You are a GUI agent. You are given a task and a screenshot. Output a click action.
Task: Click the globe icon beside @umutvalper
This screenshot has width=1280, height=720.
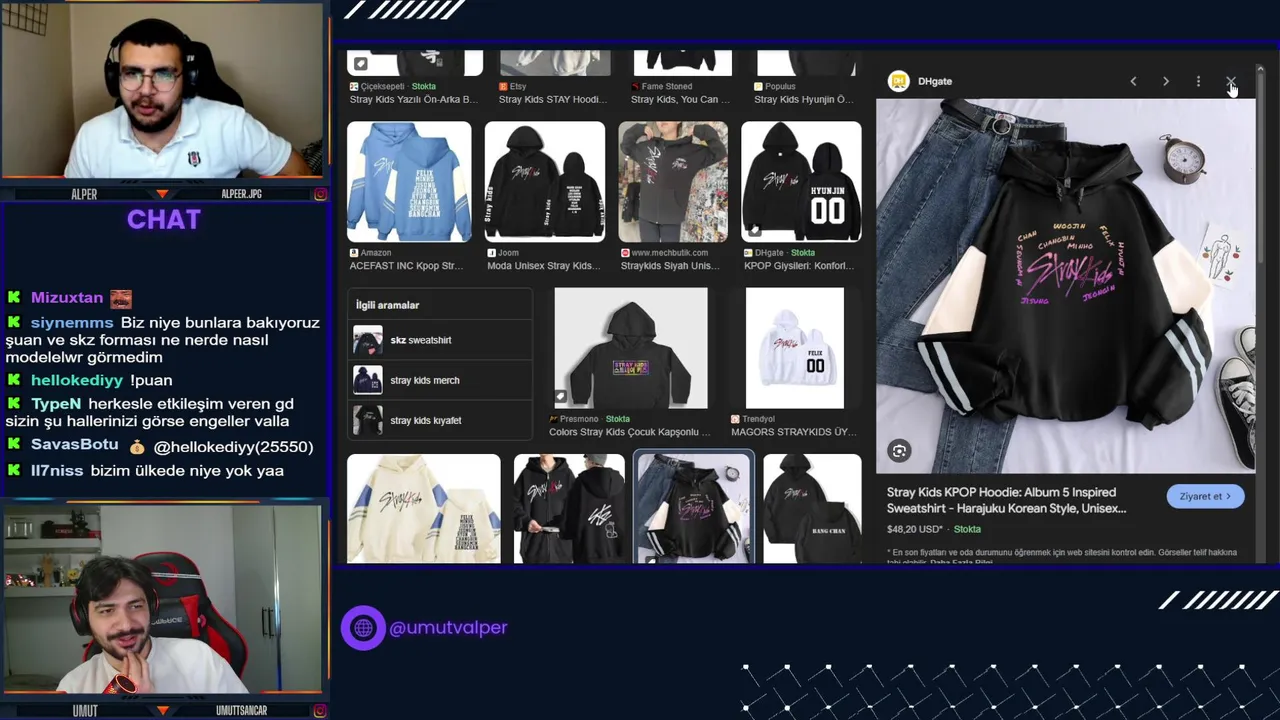tap(363, 628)
